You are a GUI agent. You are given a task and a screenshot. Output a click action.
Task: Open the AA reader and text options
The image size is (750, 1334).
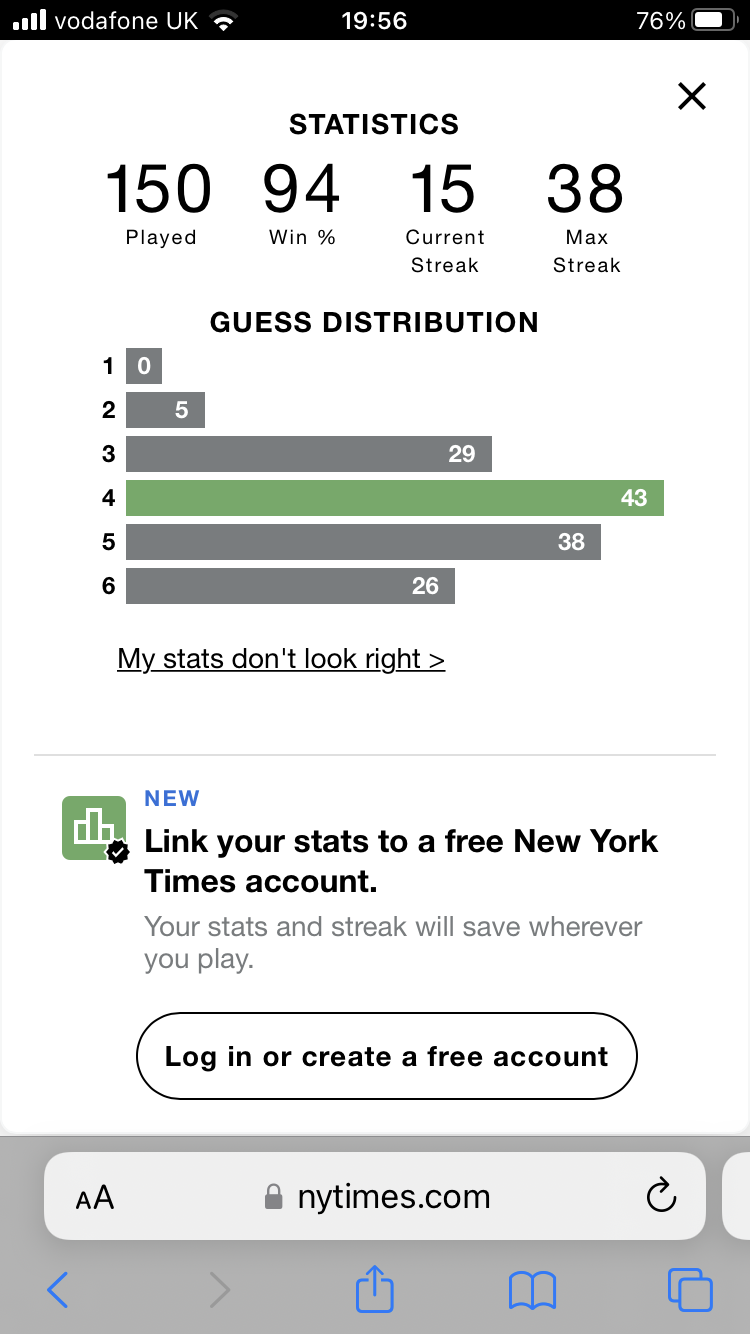tap(95, 1197)
